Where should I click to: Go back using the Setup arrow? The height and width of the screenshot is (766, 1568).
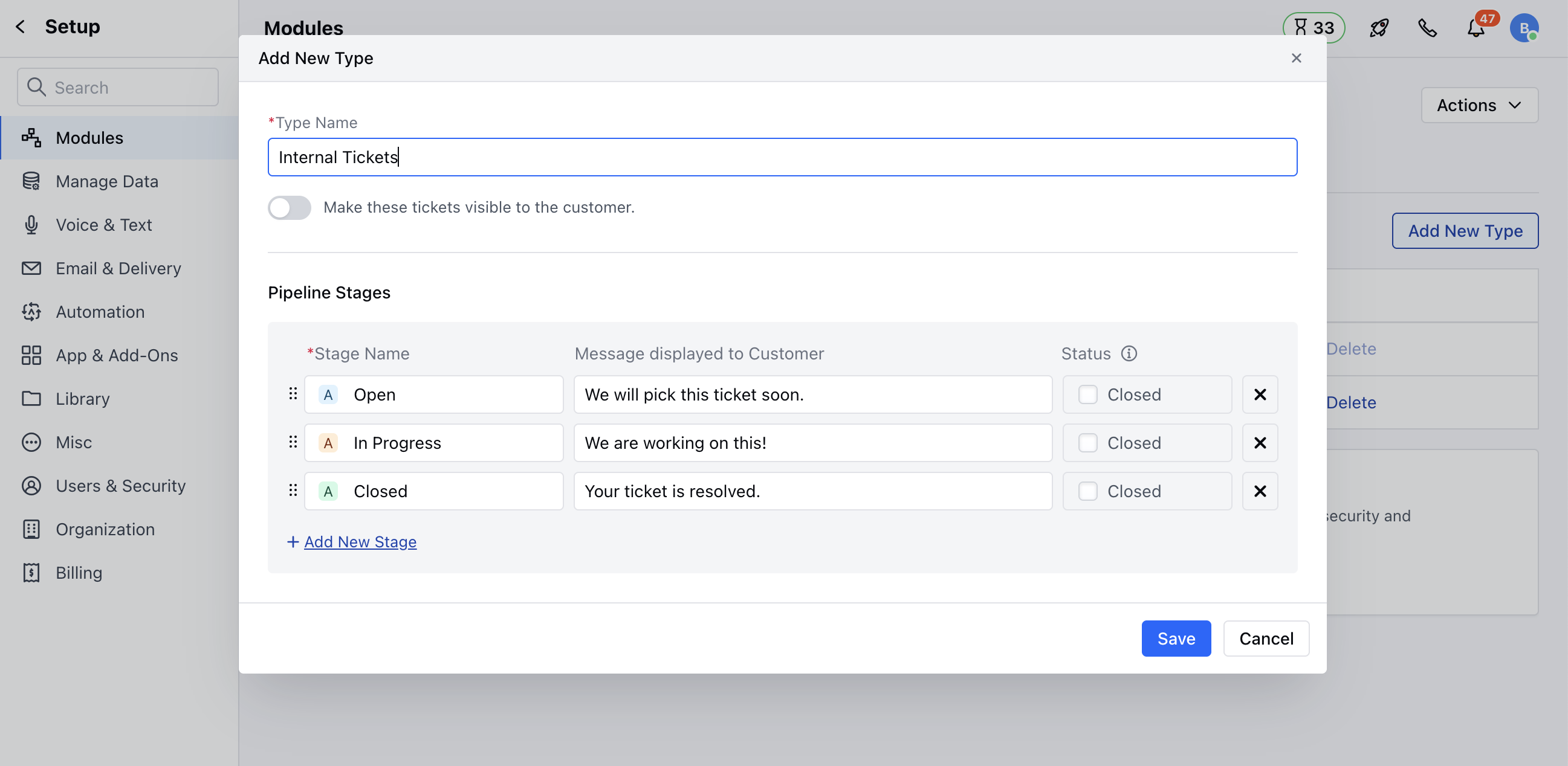[21, 27]
